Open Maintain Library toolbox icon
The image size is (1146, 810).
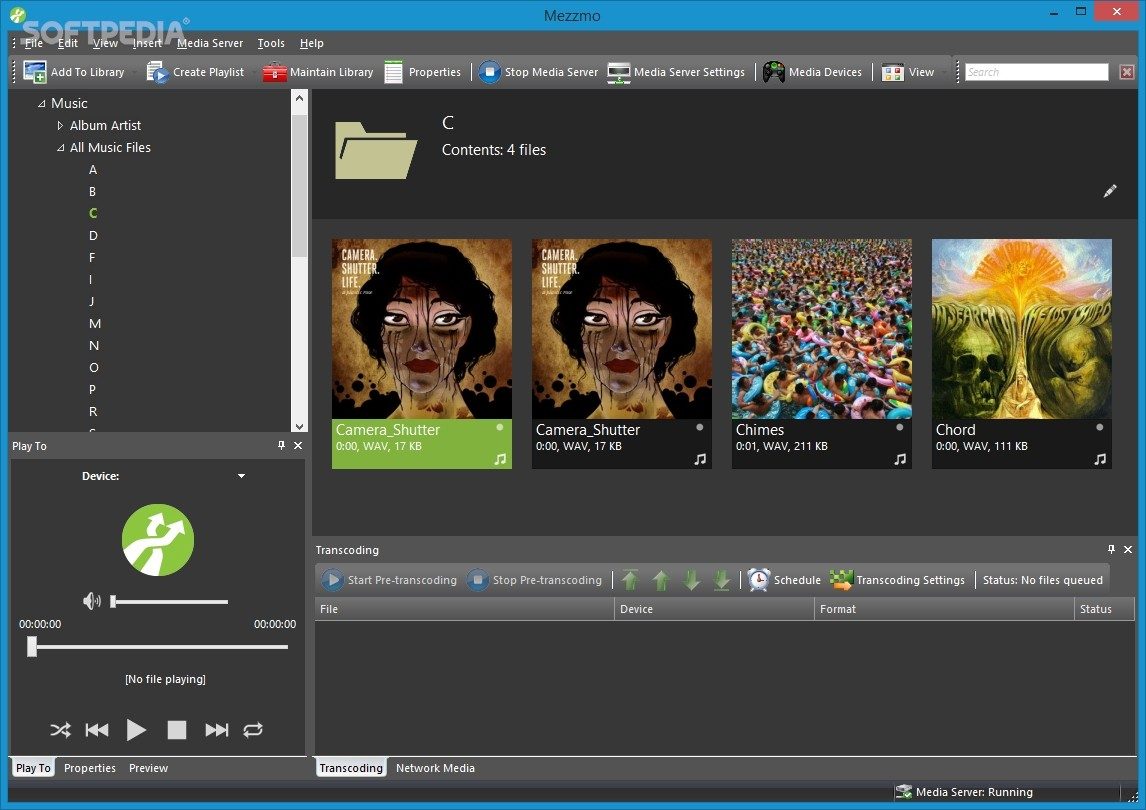coord(274,72)
